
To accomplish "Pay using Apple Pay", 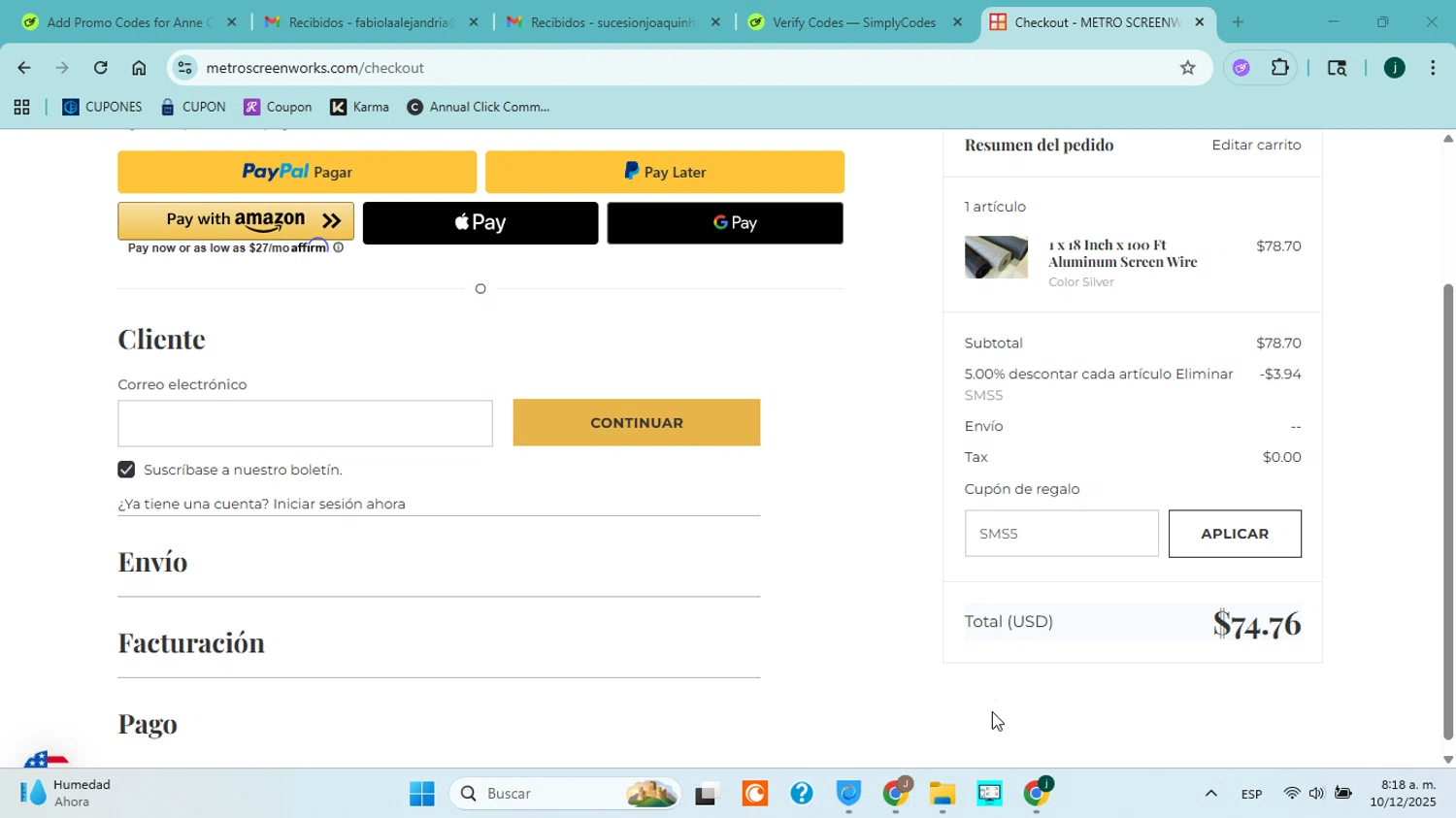I will 480,223.
